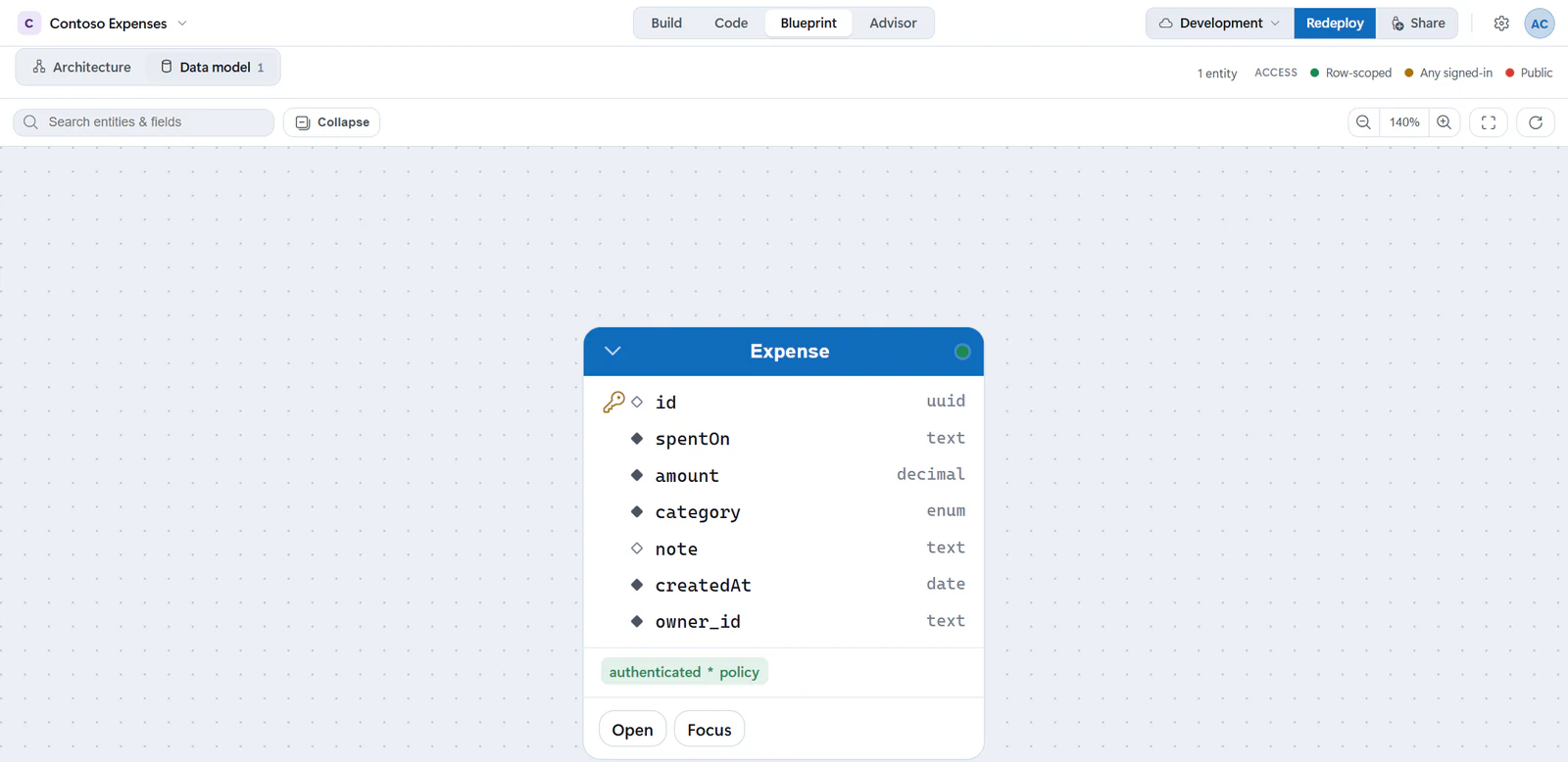Collapse the Expense entity with chevron
1568x762 pixels.
tap(612, 352)
